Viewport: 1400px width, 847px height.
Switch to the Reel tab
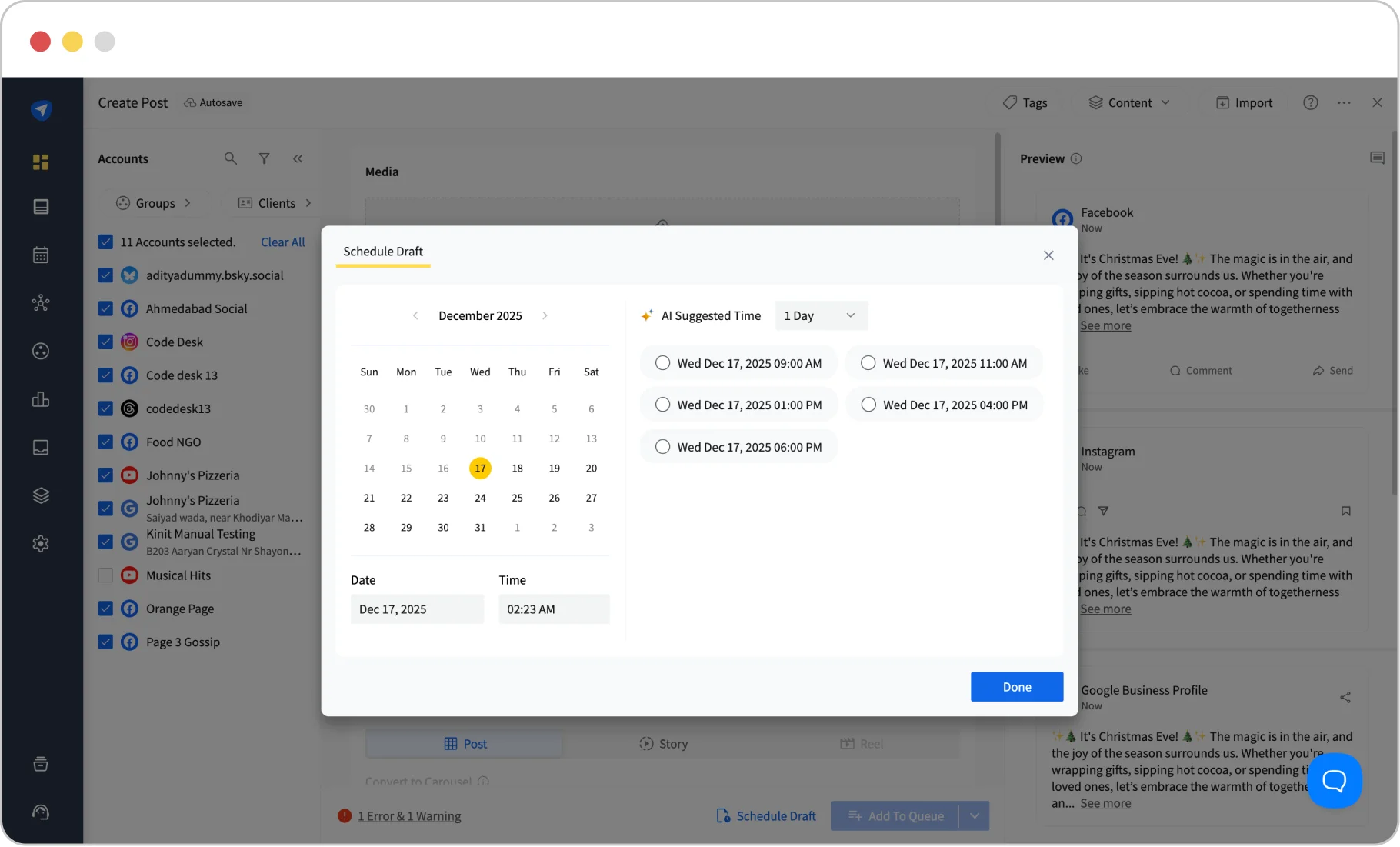(x=863, y=743)
